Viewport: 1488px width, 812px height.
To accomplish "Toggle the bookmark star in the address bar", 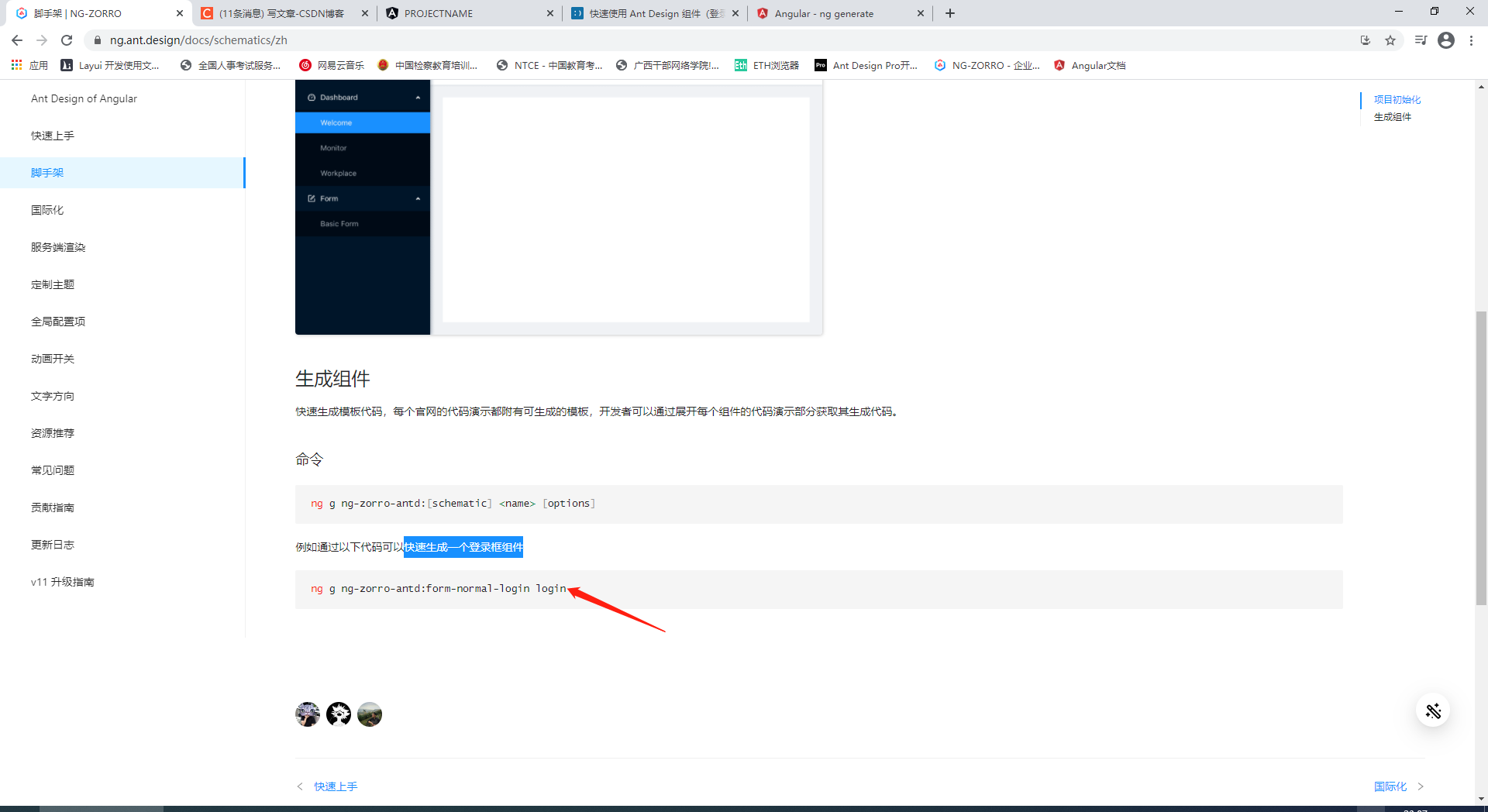I will (x=1390, y=40).
